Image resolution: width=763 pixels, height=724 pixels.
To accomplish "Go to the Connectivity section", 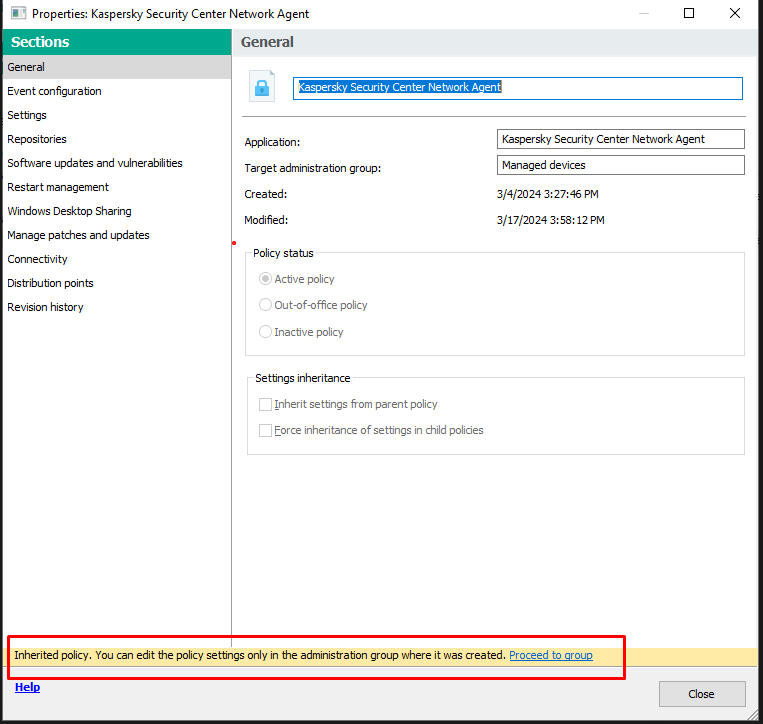I will coord(117,259).
